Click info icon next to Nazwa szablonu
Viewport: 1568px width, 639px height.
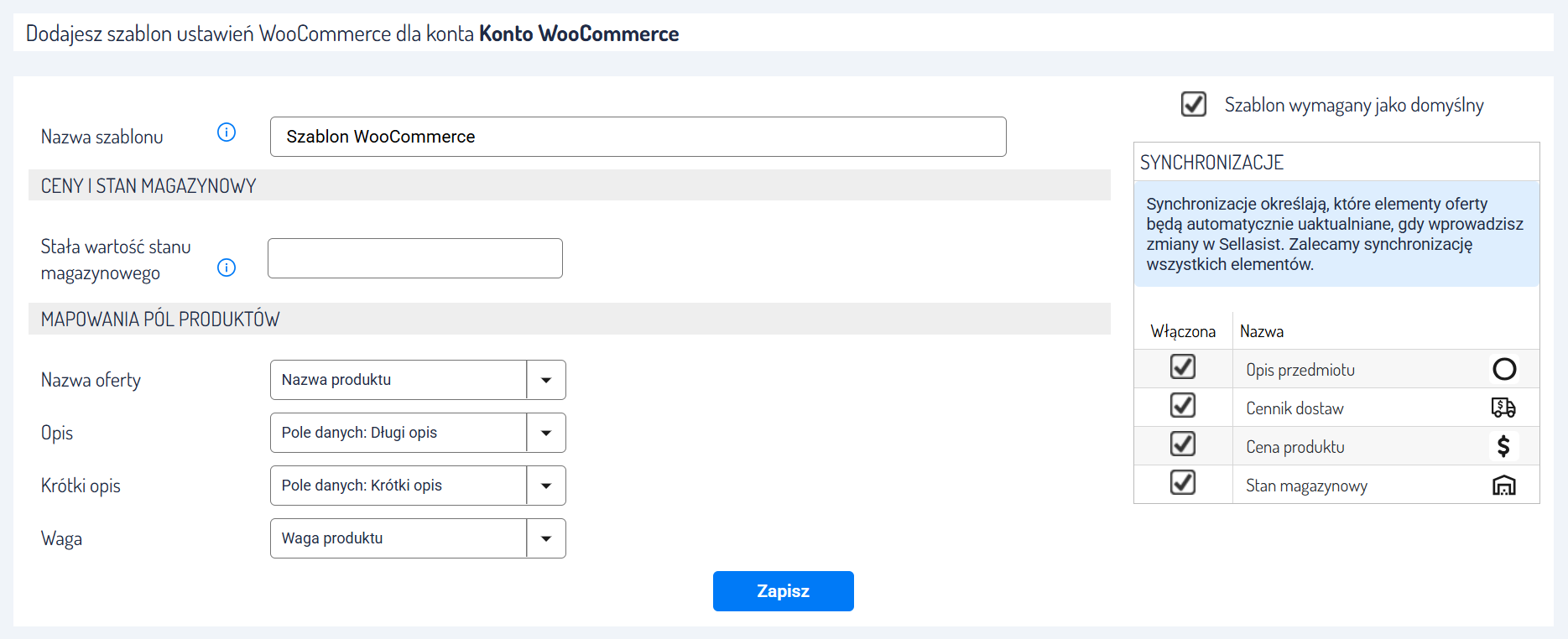227,132
